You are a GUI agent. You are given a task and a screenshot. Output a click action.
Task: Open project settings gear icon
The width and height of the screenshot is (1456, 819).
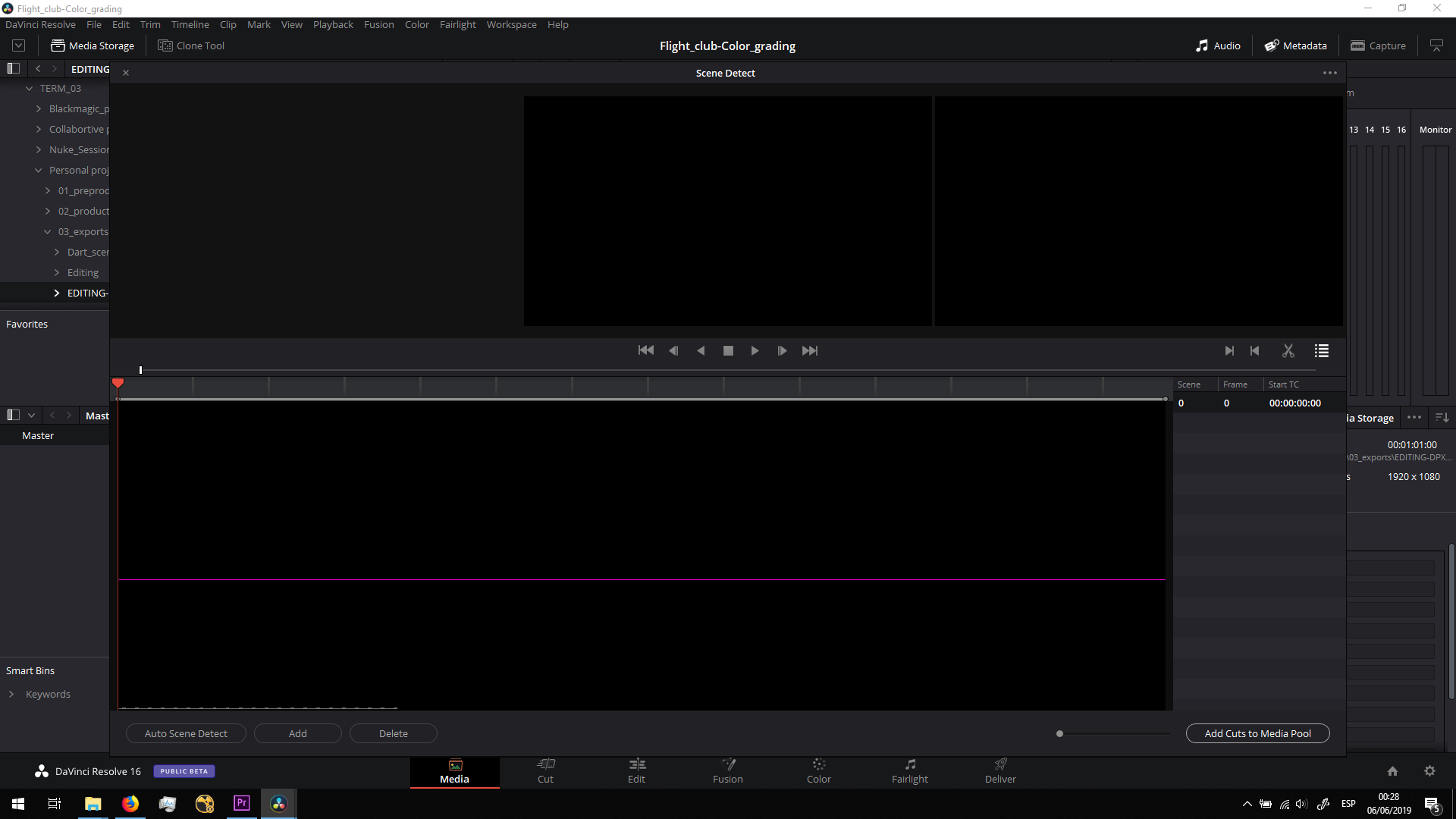(1429, 770)
